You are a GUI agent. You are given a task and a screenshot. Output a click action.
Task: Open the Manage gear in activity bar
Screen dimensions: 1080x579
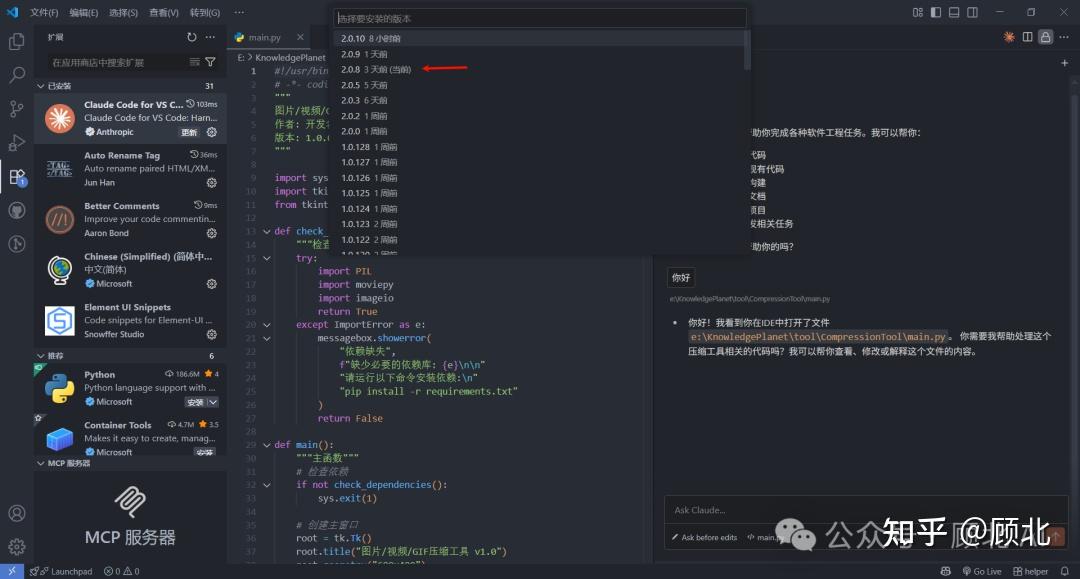[x=17, y=547]
